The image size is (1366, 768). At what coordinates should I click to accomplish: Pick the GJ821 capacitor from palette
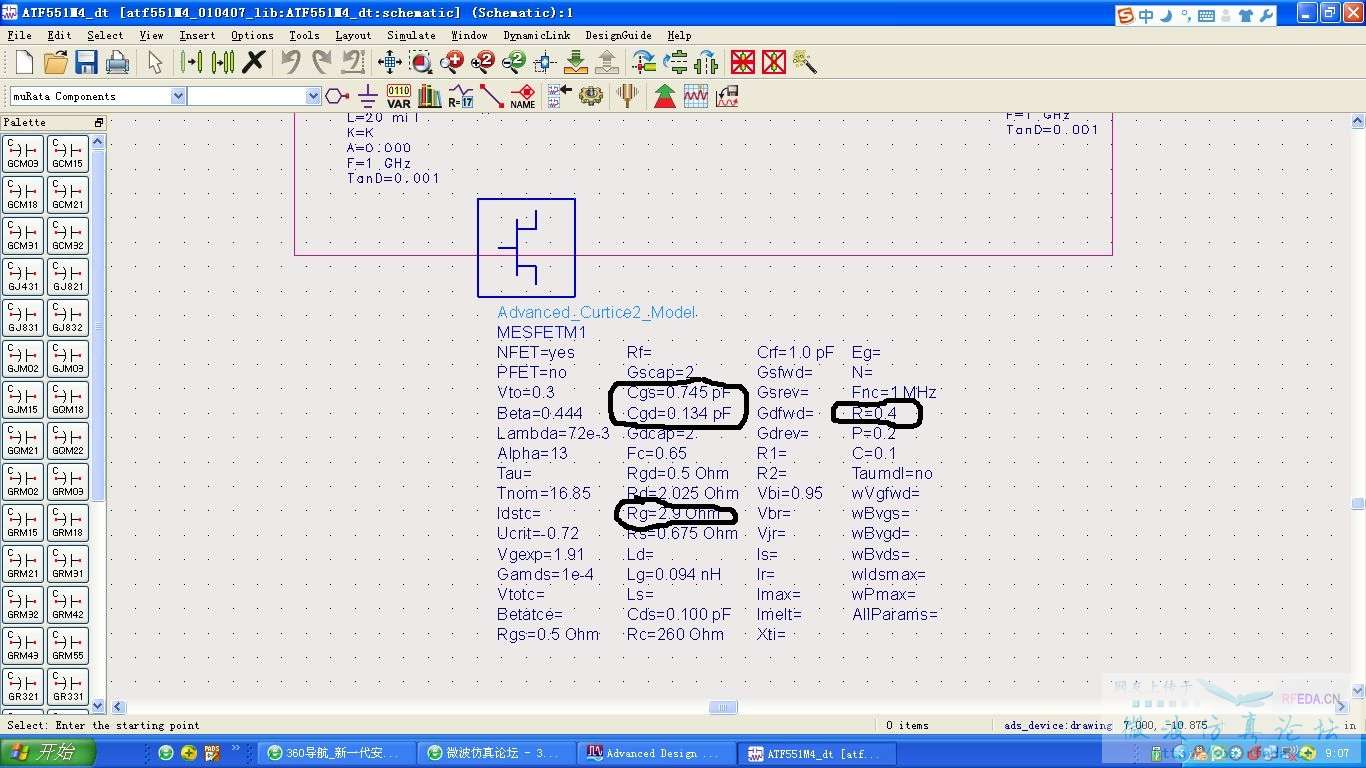point(68,277)
